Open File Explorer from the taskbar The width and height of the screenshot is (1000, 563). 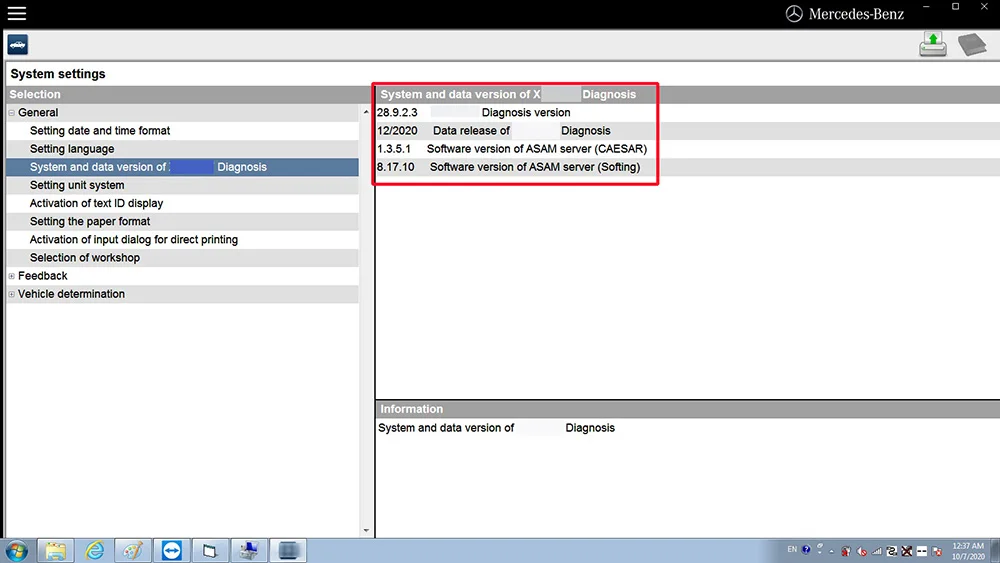55,551
